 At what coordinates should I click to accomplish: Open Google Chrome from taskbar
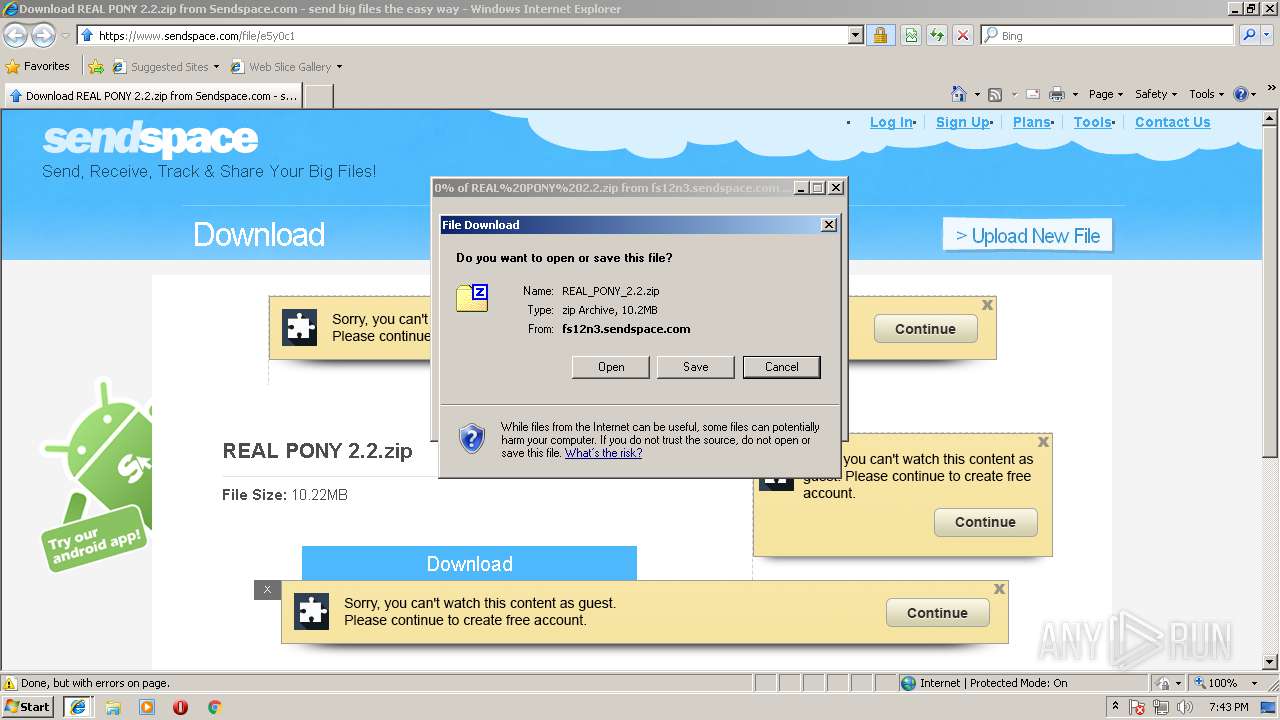pos(214,707)
